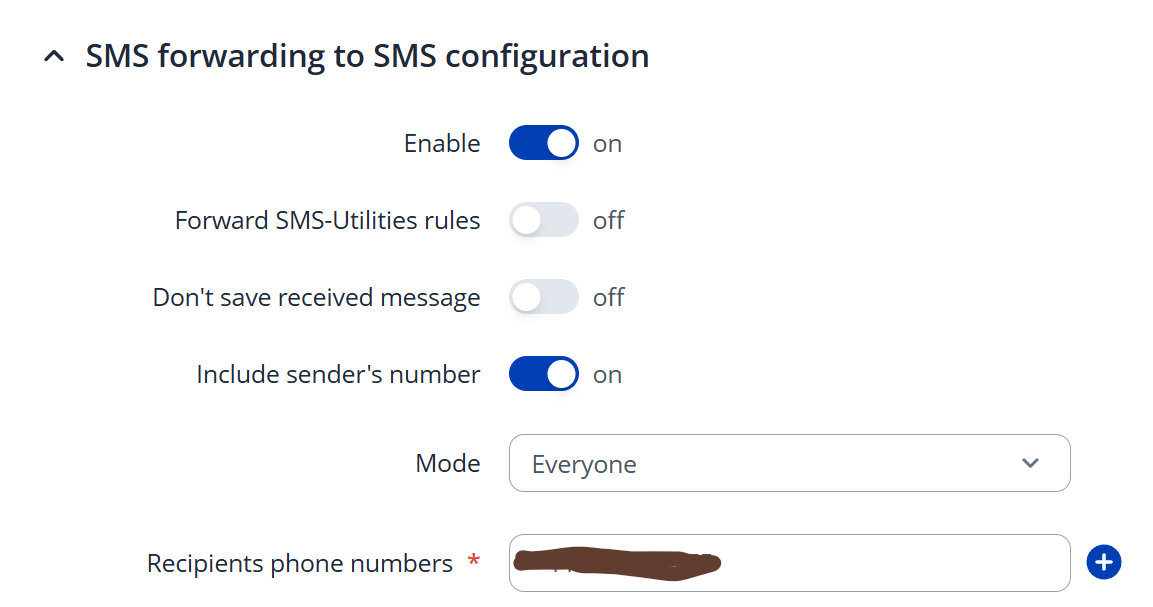Click the Forward SMS-Utilities rules label

tap(327, 221)
